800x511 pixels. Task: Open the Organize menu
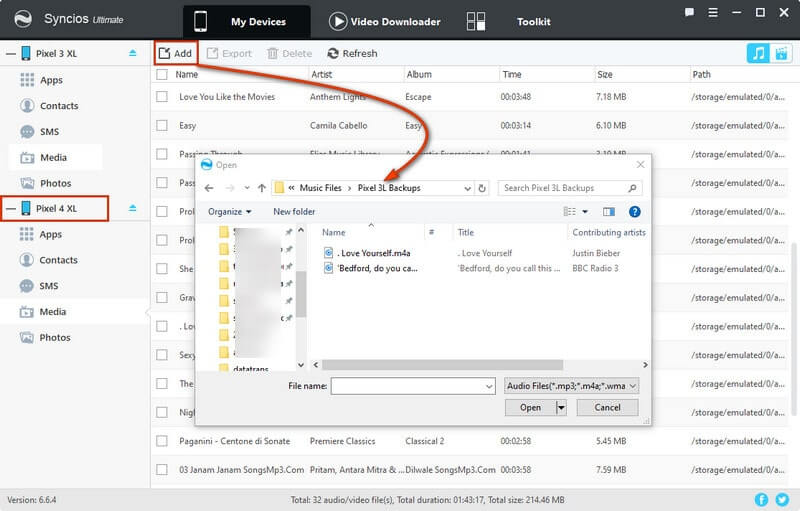click(230, 212)
